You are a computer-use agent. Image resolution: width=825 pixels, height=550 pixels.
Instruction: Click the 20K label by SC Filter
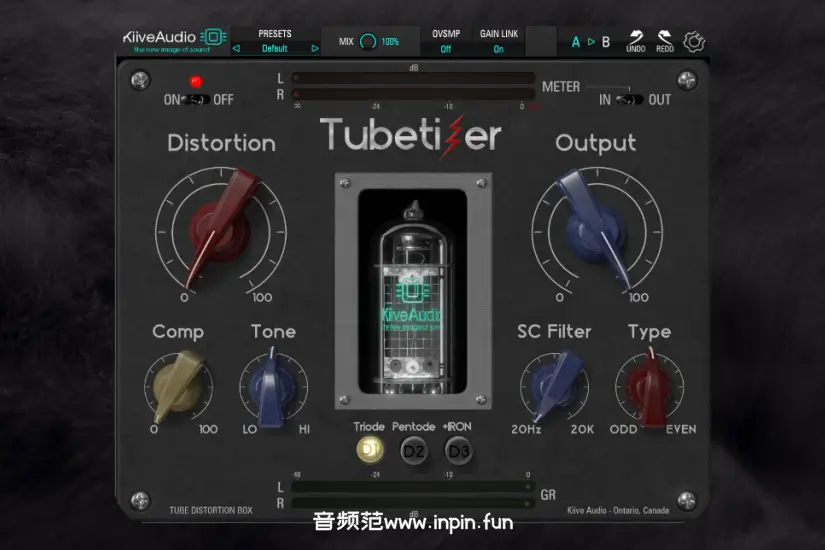click(582, 429)
